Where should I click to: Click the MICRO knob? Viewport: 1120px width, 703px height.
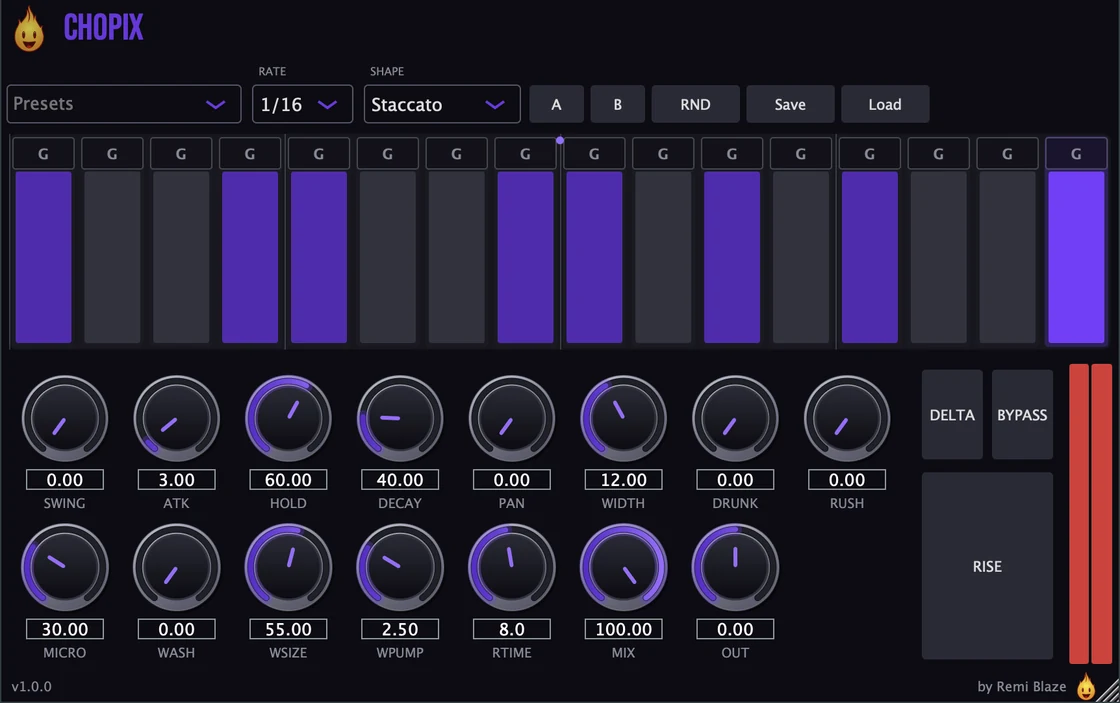(x=65, y=568)
